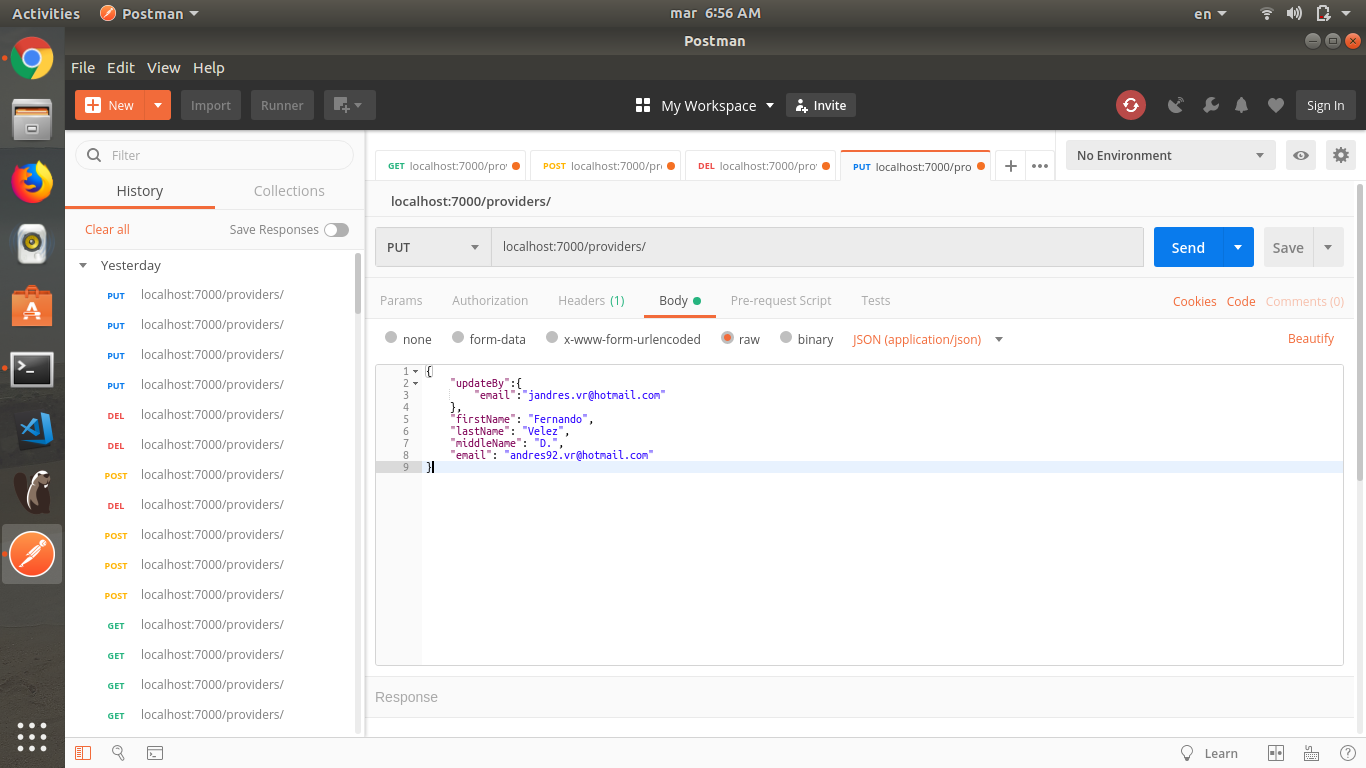
Task: Select the binary body type radio
Action: pyautogui.click(x=786, y=338)
